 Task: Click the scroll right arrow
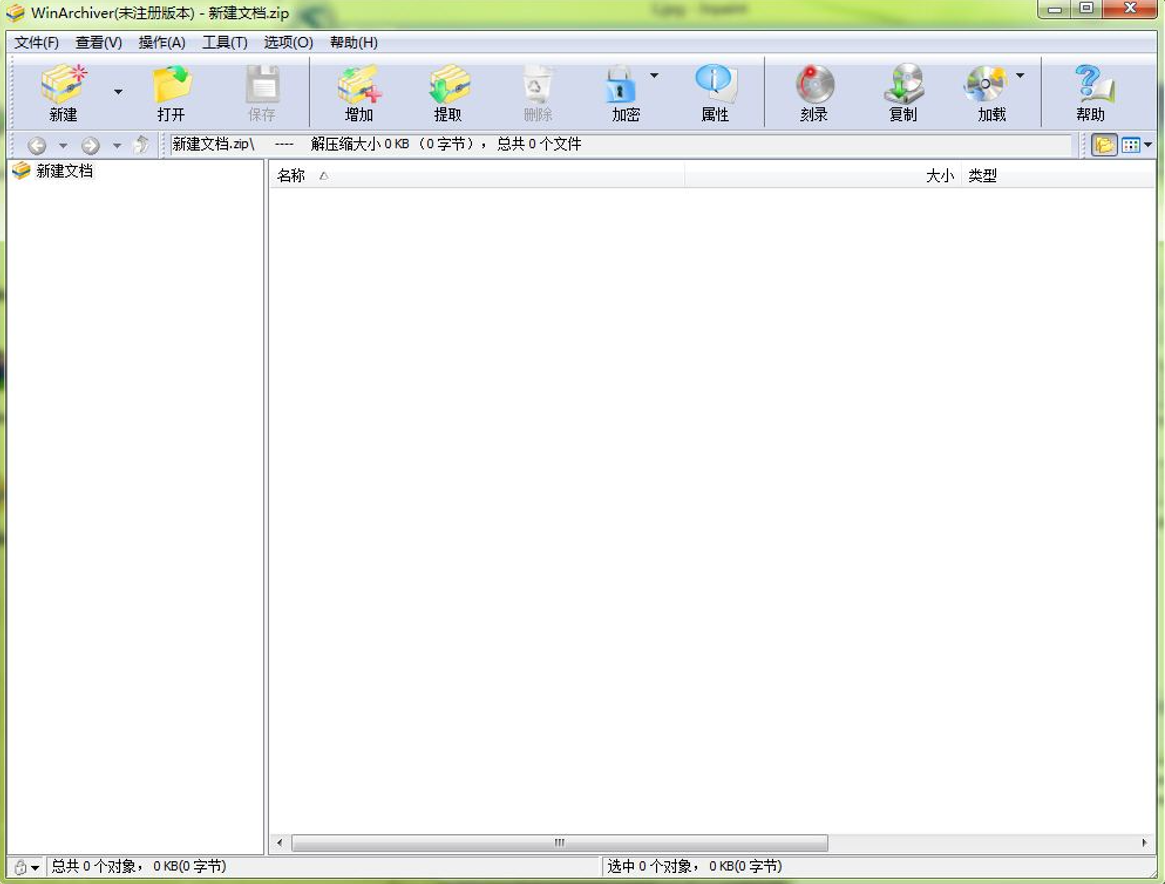tap(1144, 842)
